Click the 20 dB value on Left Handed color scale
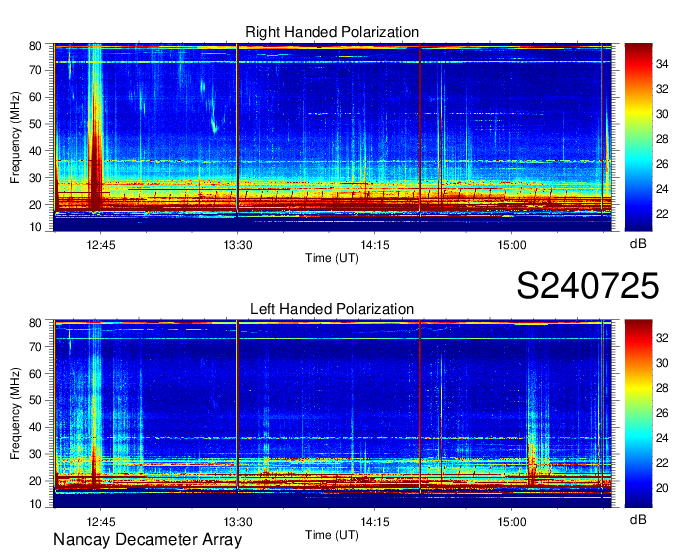The width and height of the screenshot is (680, 552). pos(662,488)
